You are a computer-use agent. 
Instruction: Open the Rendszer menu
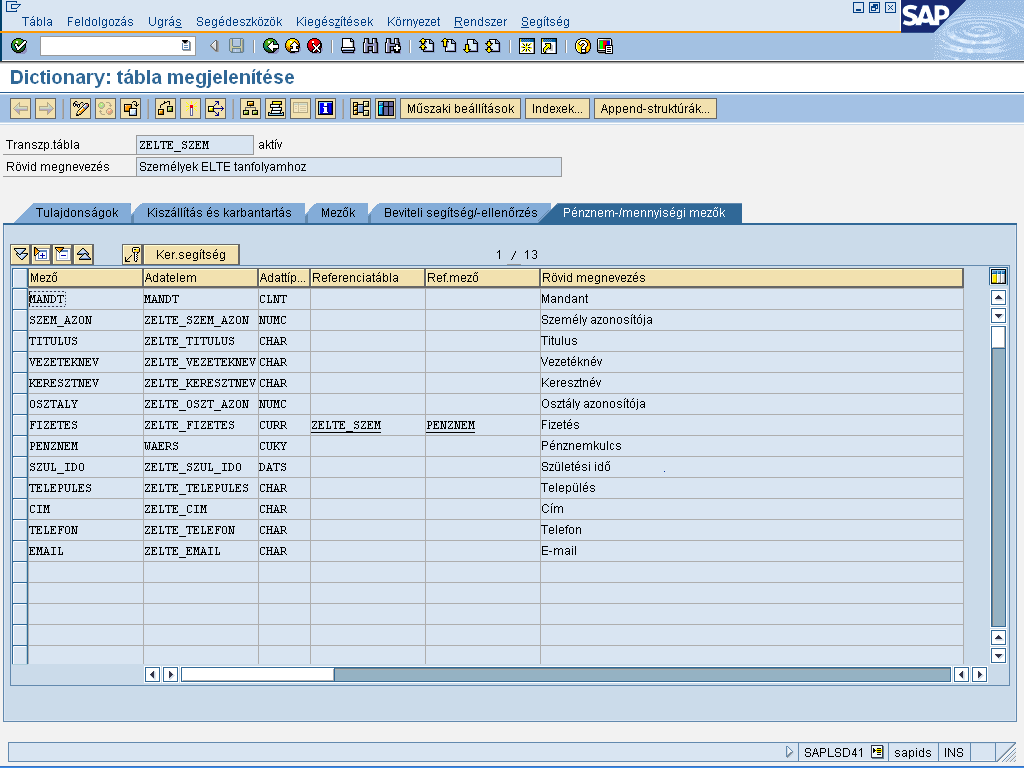click(481, 22)
